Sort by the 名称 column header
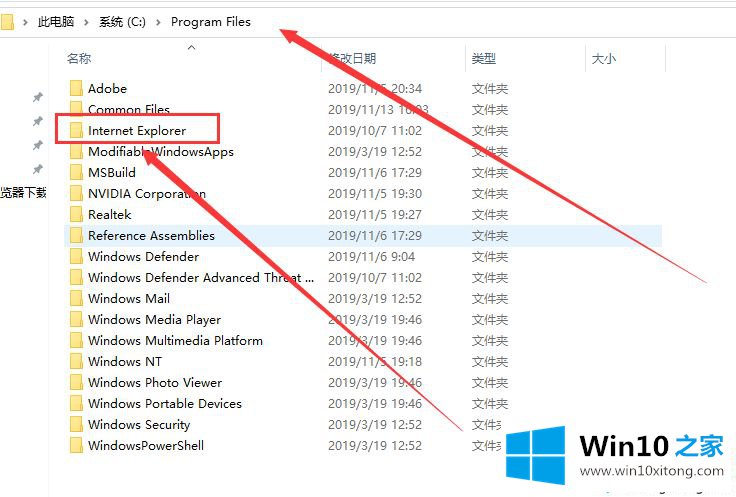Screen dimensions: 736x497 tap(79, 58)
